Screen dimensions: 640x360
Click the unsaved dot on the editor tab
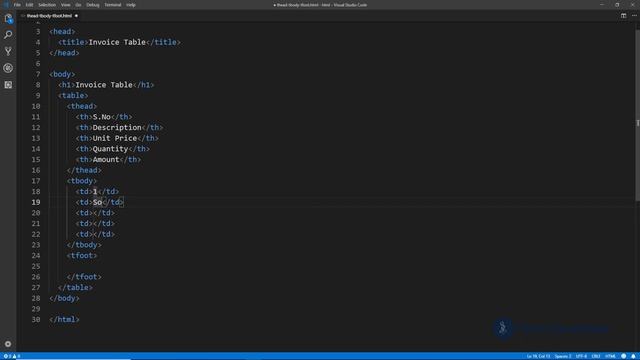pos(76,16)
